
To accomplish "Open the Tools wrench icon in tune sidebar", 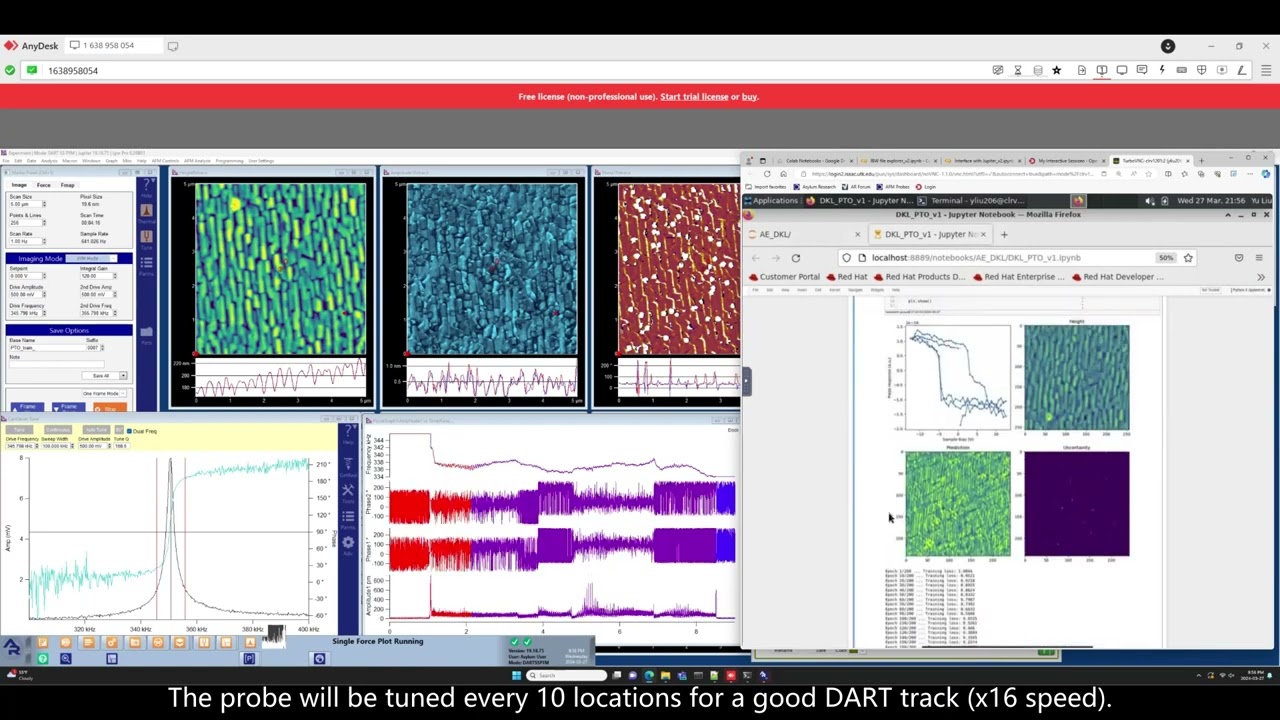I will pyautogui.click(x=348, y=490).
